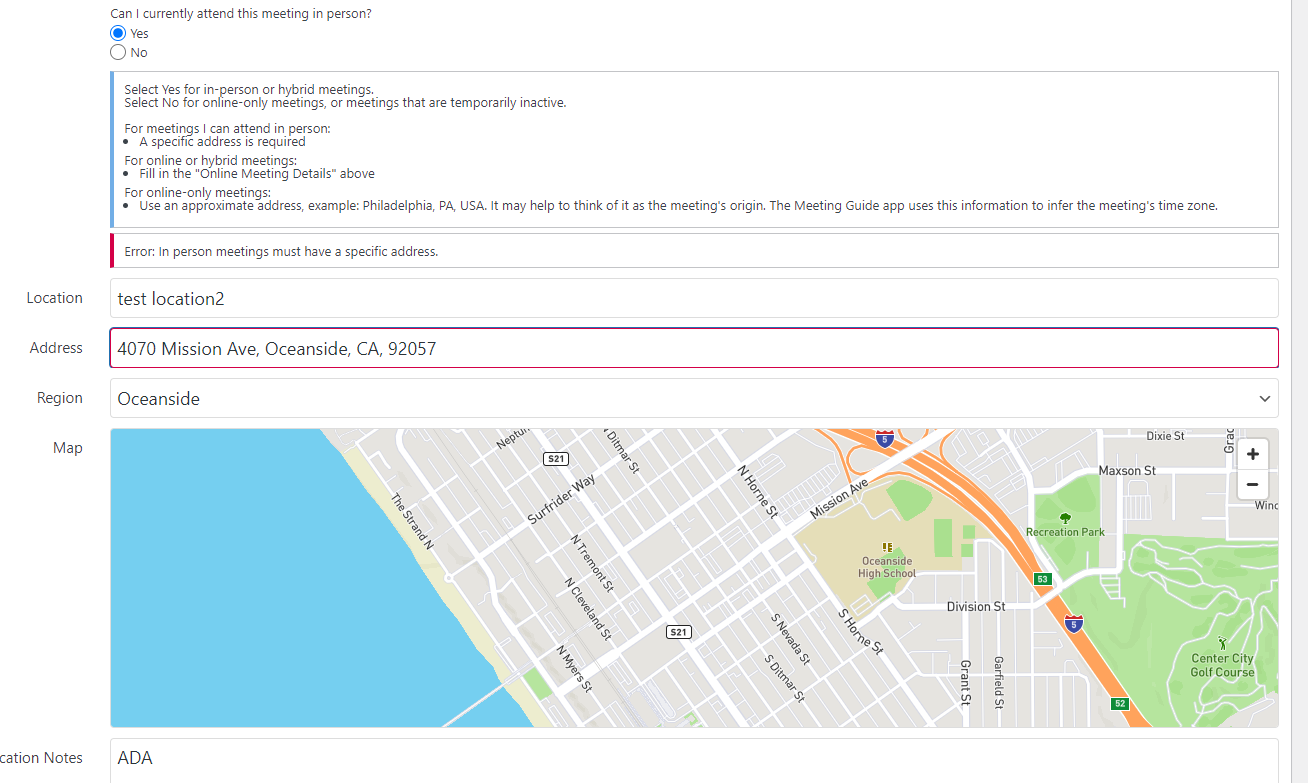Click the Oceanside High School map marker
Screen dimensions: 1308x783
coord(887,547)
